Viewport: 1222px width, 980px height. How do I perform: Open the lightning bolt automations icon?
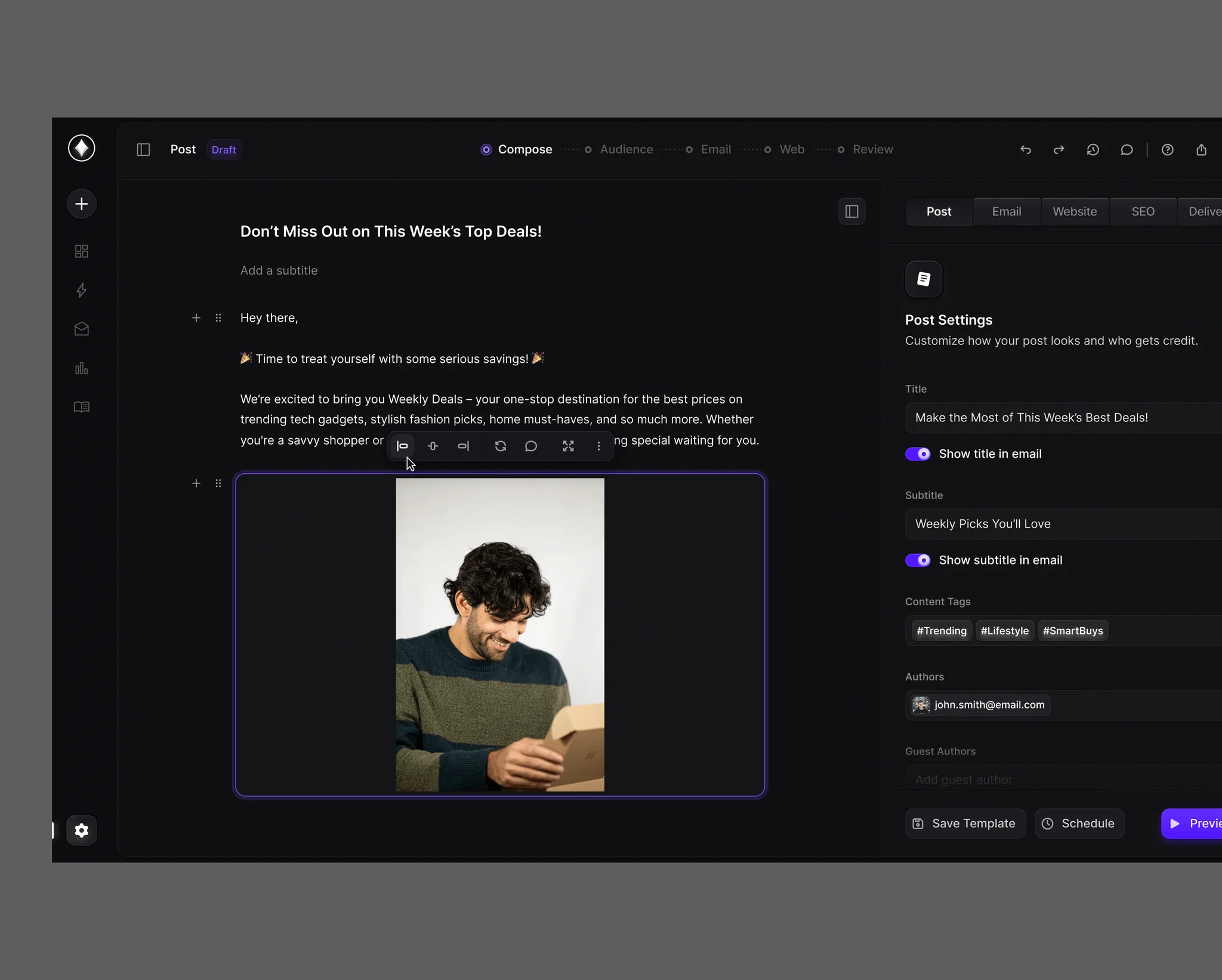[x=82, y=290]
